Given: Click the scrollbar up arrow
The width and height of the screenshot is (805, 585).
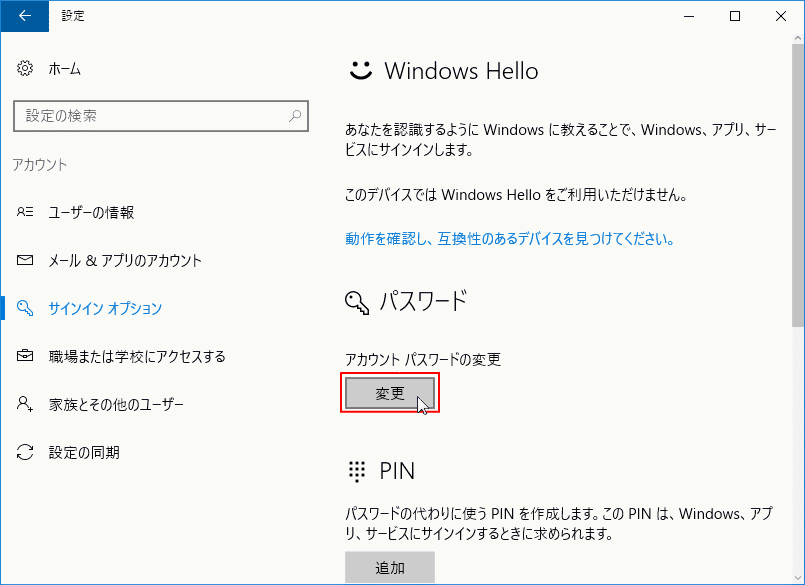Looking at the screenshot, I should point(798,38).
